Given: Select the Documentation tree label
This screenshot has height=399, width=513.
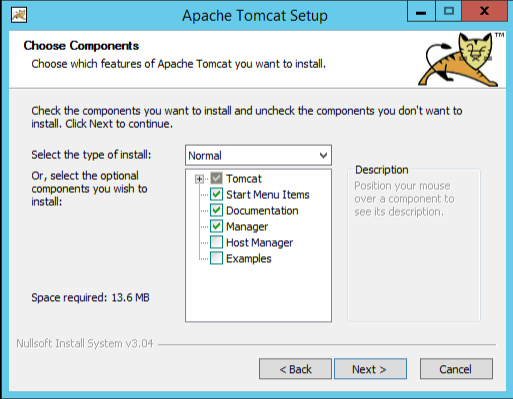Looking at the screenshot, I should [262, 211].
